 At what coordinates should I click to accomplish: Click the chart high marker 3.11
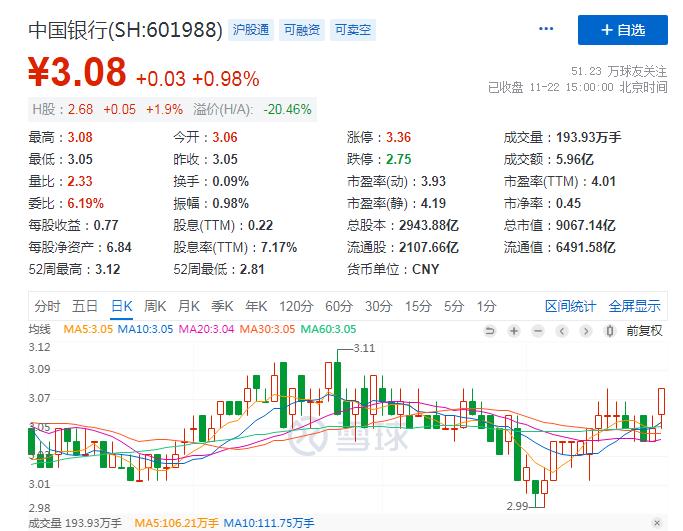(364, 348)
